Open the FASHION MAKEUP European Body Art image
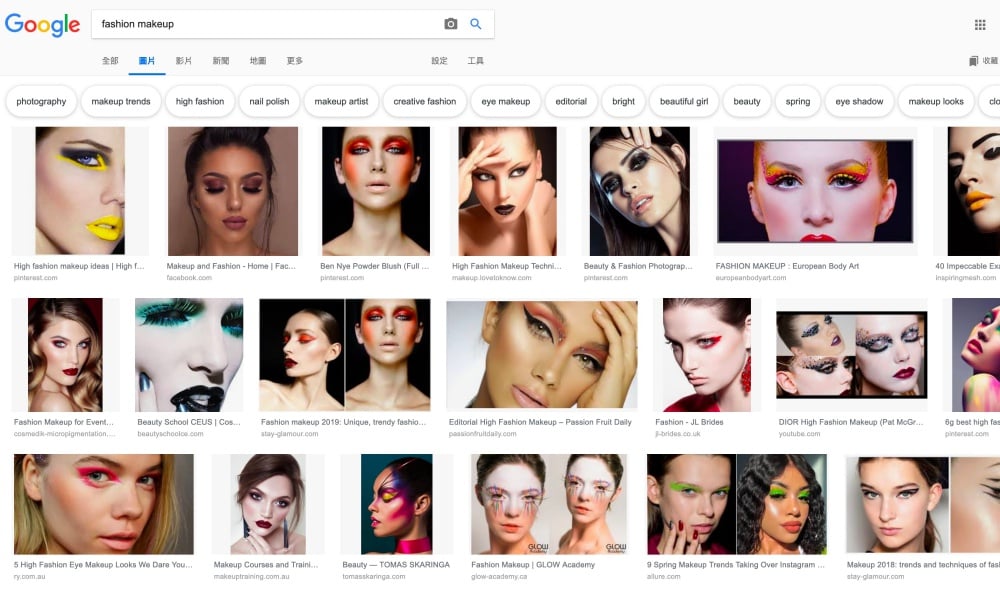 (x=815, y=190)
